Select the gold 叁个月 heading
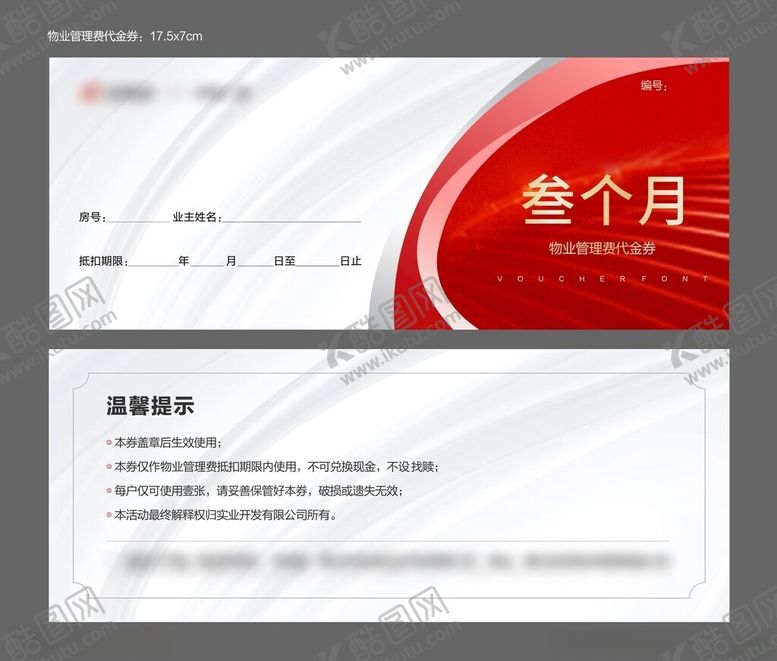The height and width of the screenshot is (661, 777). [x=602, y=200]
